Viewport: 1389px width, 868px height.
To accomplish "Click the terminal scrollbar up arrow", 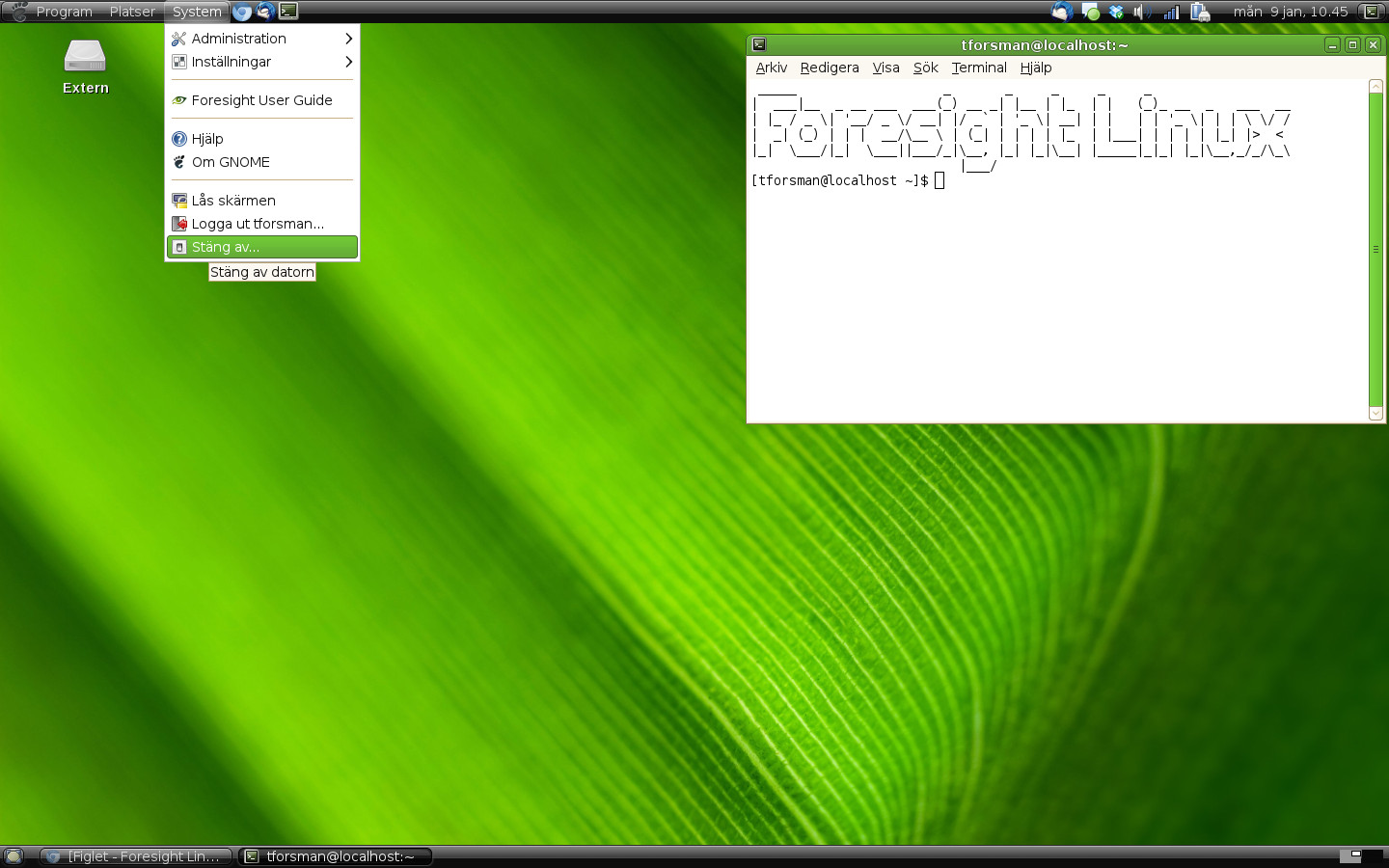I will (x=1376, y=87).
